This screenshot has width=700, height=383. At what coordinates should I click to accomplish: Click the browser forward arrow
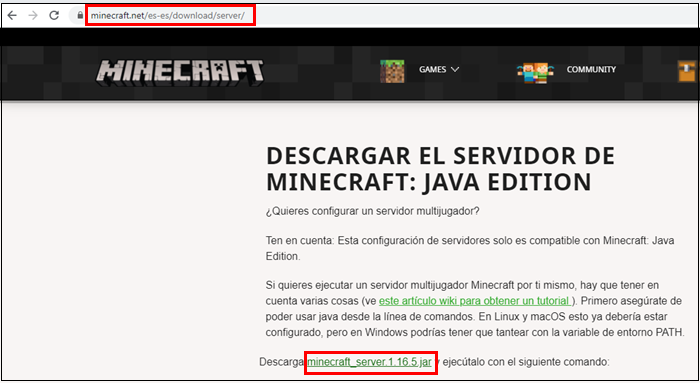[33, 16]
